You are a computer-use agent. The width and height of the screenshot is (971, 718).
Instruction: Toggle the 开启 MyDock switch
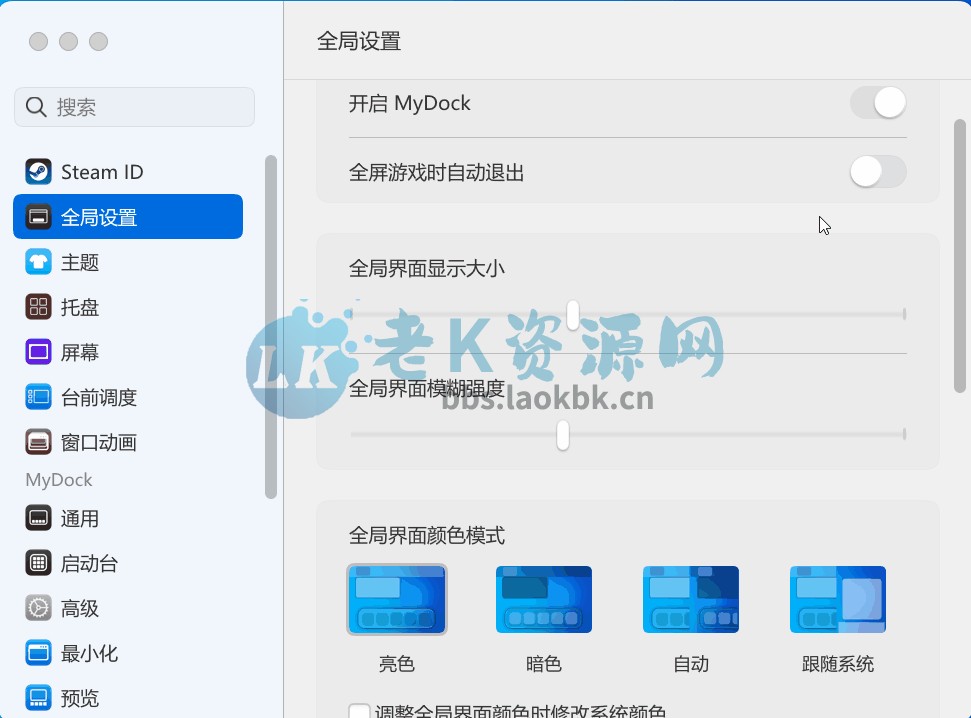[x=878, y=103]
